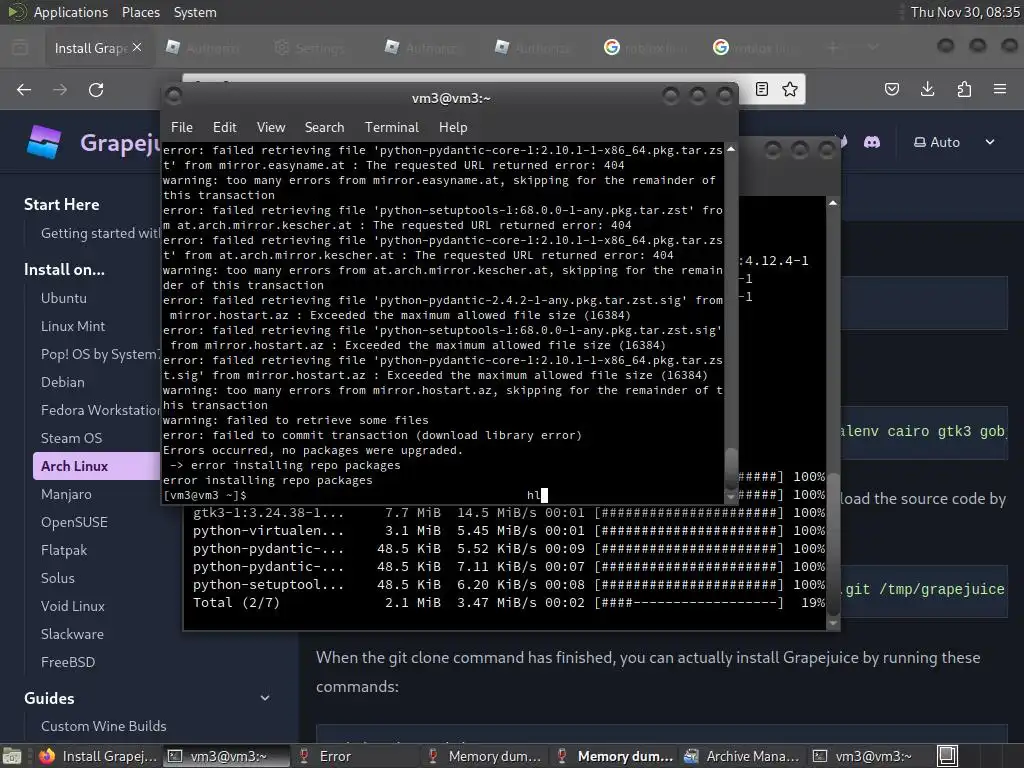This screenshot has width=1024, height=768.
Task: Click the back terminal scrollbar down arrow
Action: 833,624
